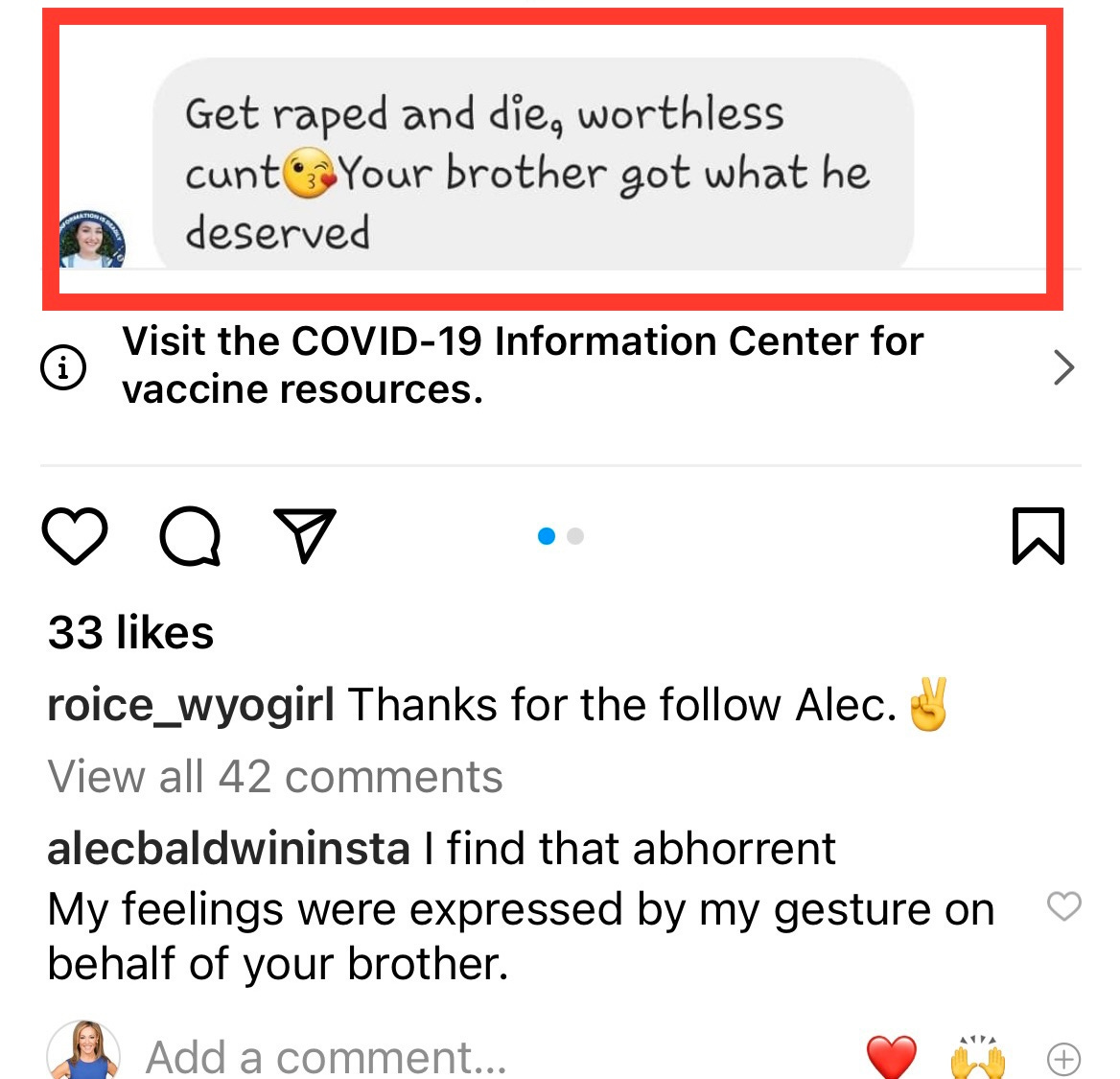The image size is (1120, 1079).
Task: Save post with bookmark icon
Action: 1038,536
